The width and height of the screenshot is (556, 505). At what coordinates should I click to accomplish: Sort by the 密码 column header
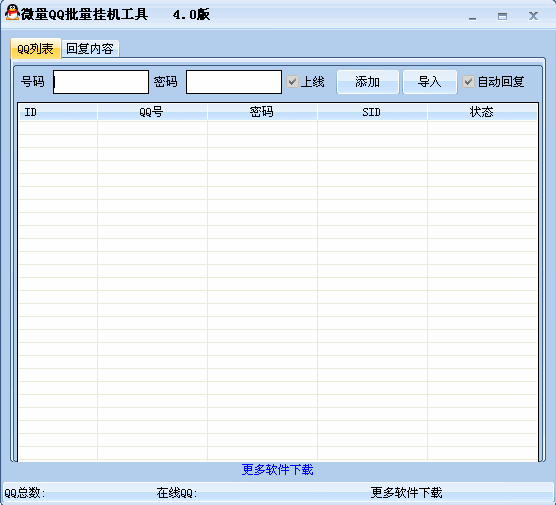(262, 112)
